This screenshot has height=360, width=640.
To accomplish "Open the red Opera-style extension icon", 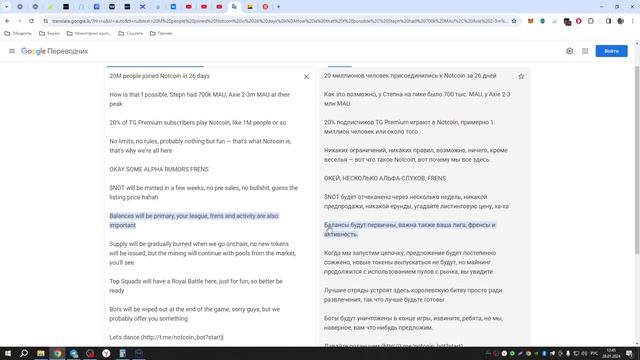I will coord(579,21).
